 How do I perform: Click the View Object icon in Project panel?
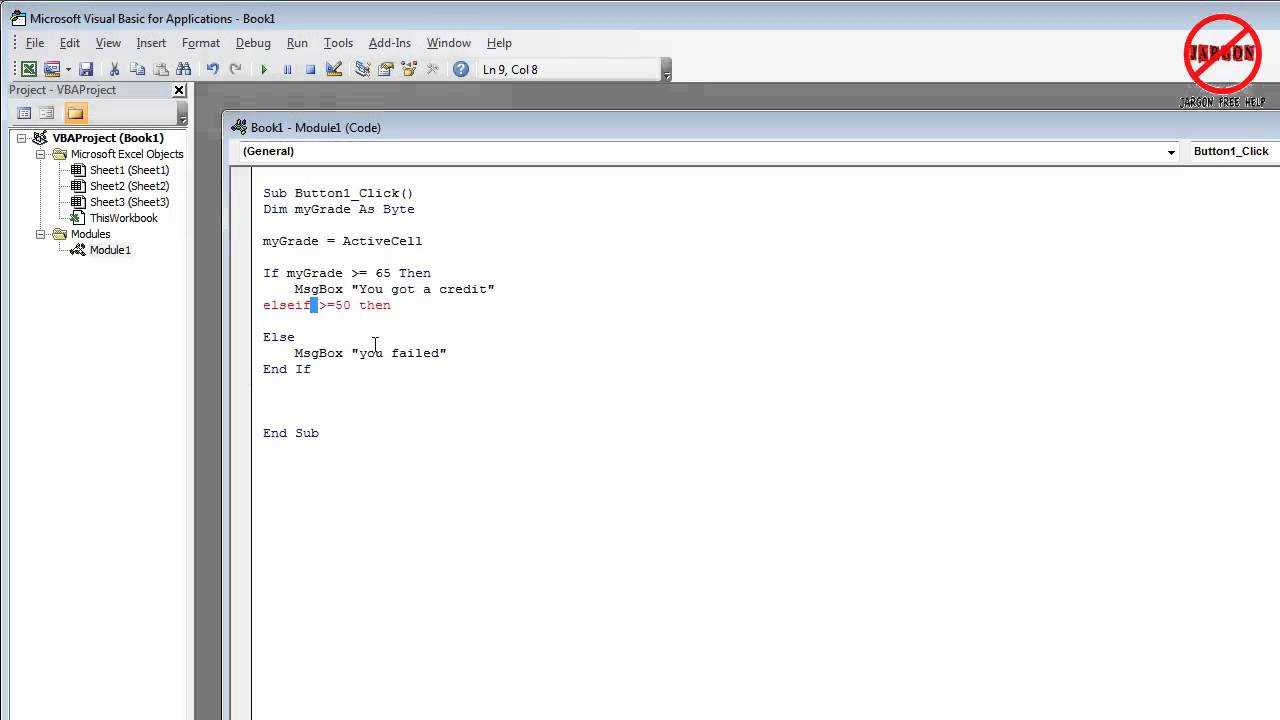47,113
